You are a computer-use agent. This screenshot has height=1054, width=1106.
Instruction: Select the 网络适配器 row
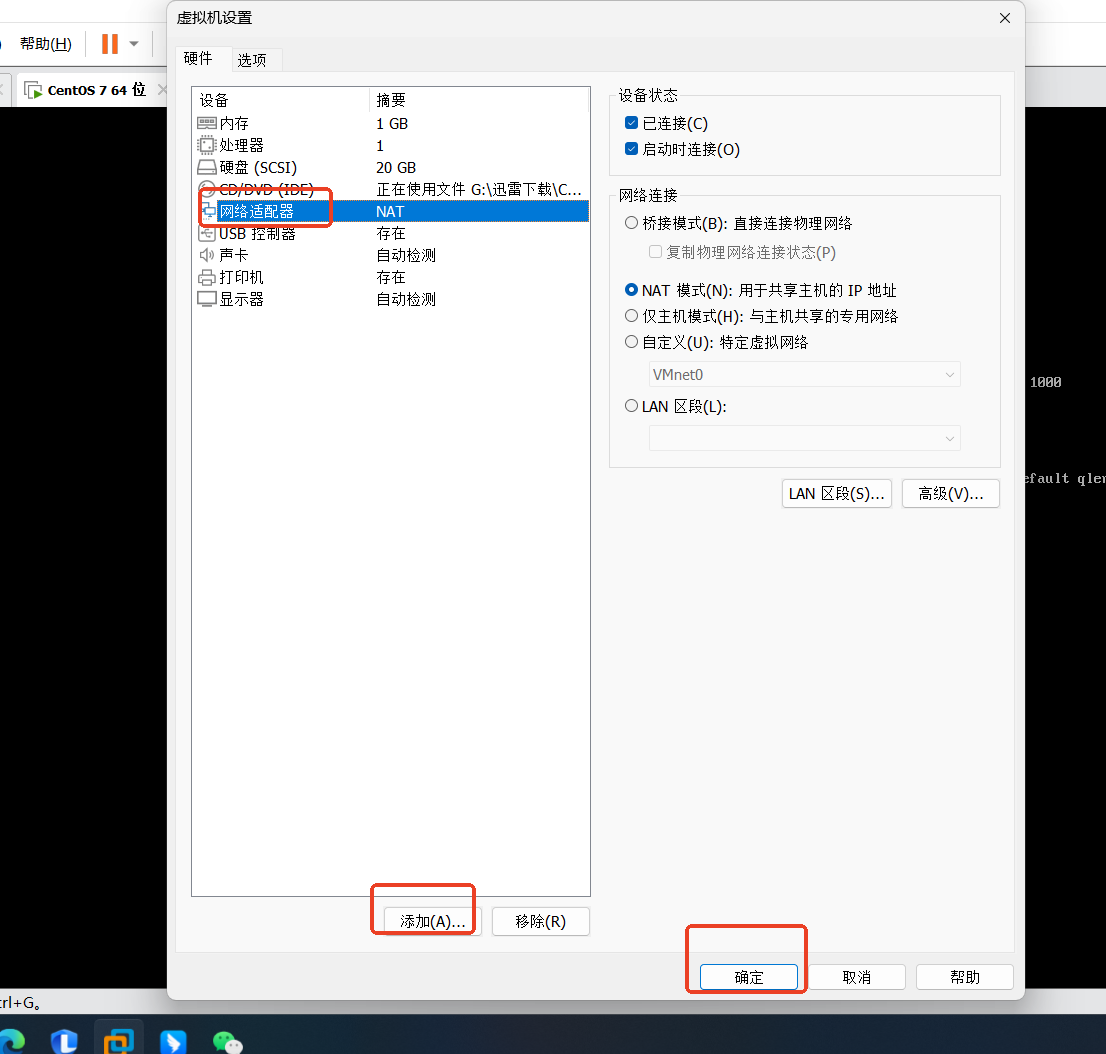[x=391, y=211]
